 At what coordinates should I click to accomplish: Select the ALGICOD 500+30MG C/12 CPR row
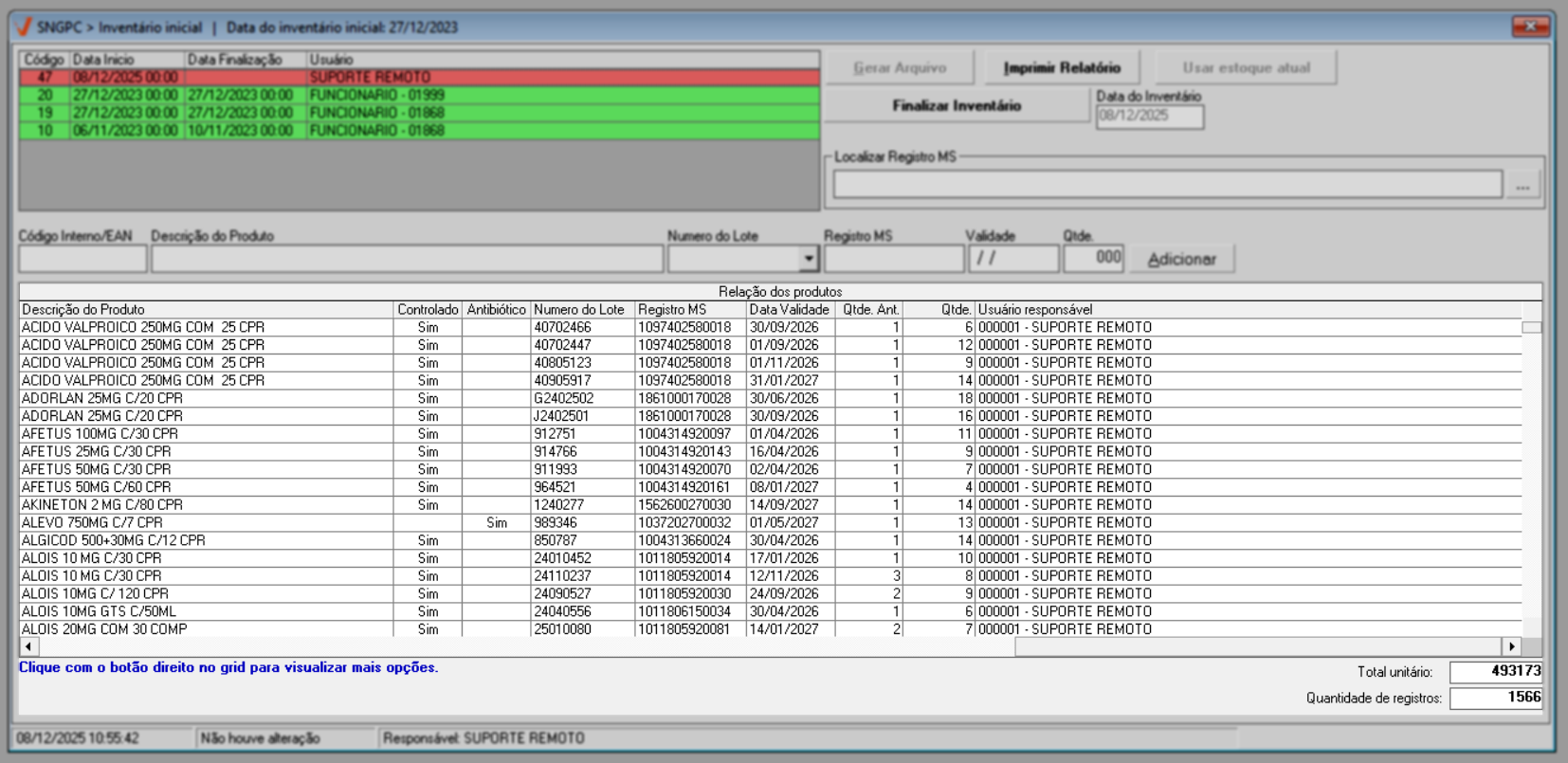coord(771,540)
